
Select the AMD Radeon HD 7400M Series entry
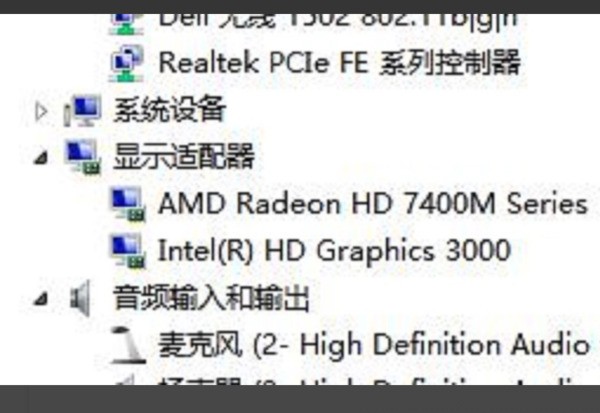[373, 204]
